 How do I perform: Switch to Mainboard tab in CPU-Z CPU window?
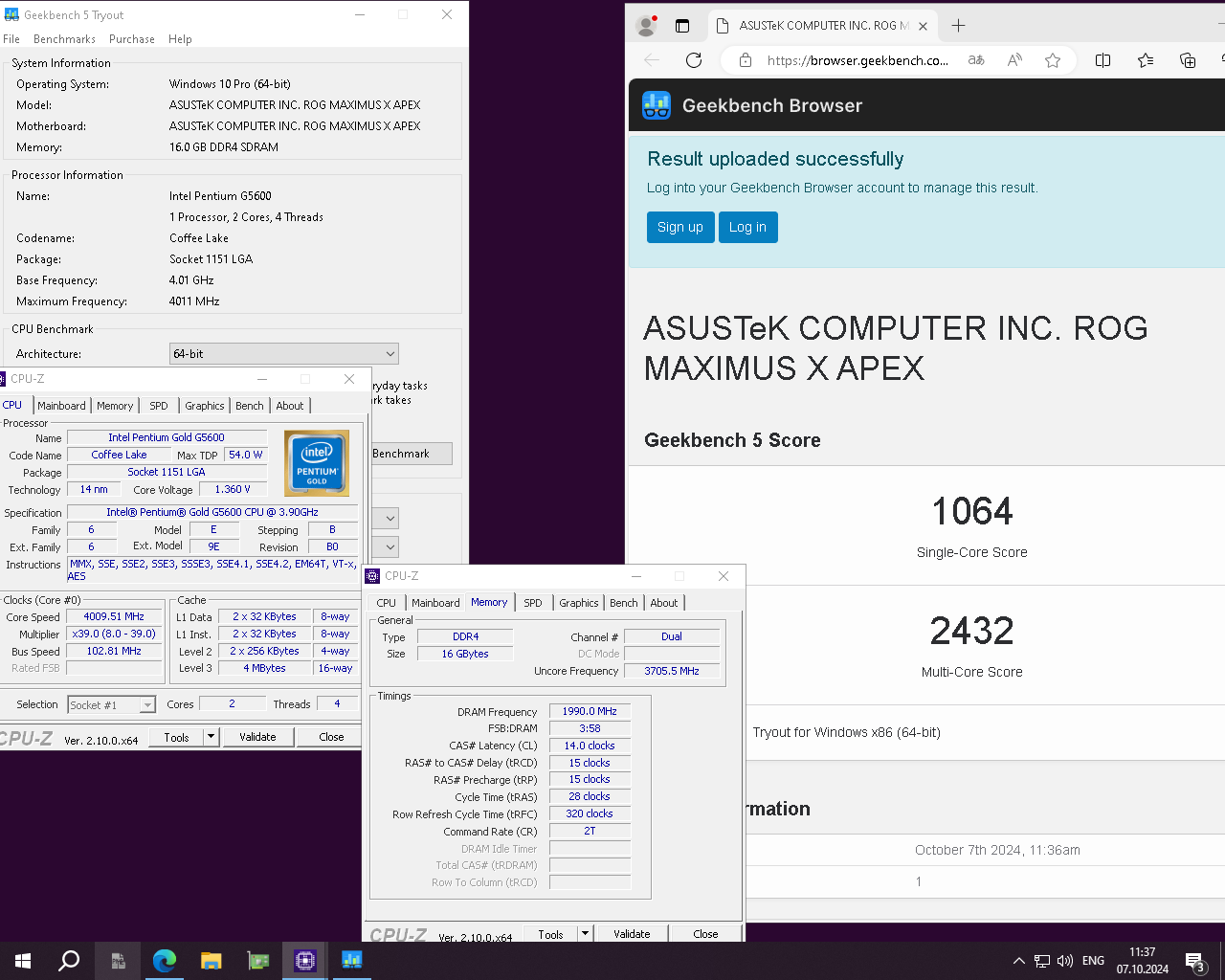[61, 406]
